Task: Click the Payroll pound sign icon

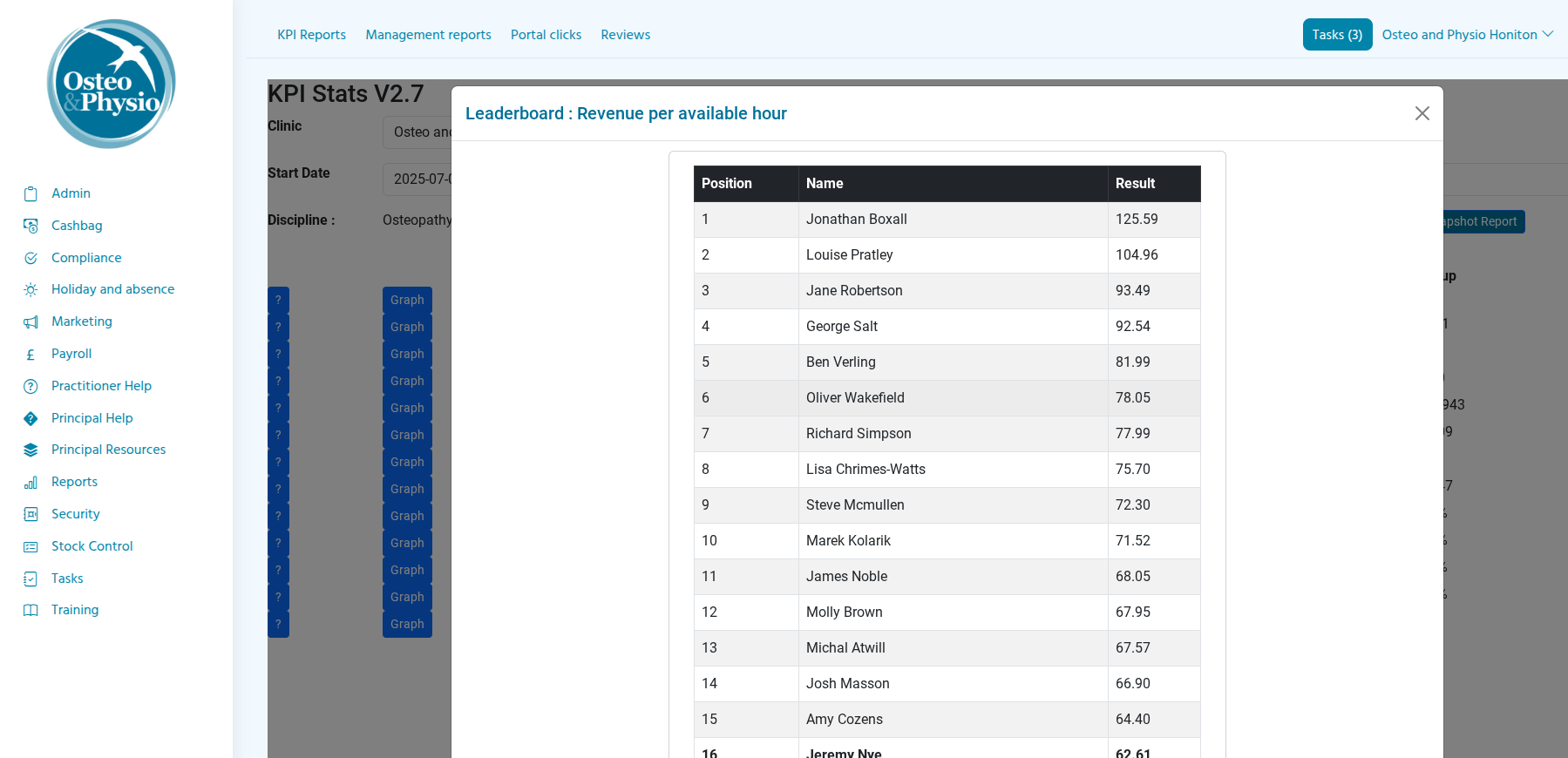Action: click(31, 354)
